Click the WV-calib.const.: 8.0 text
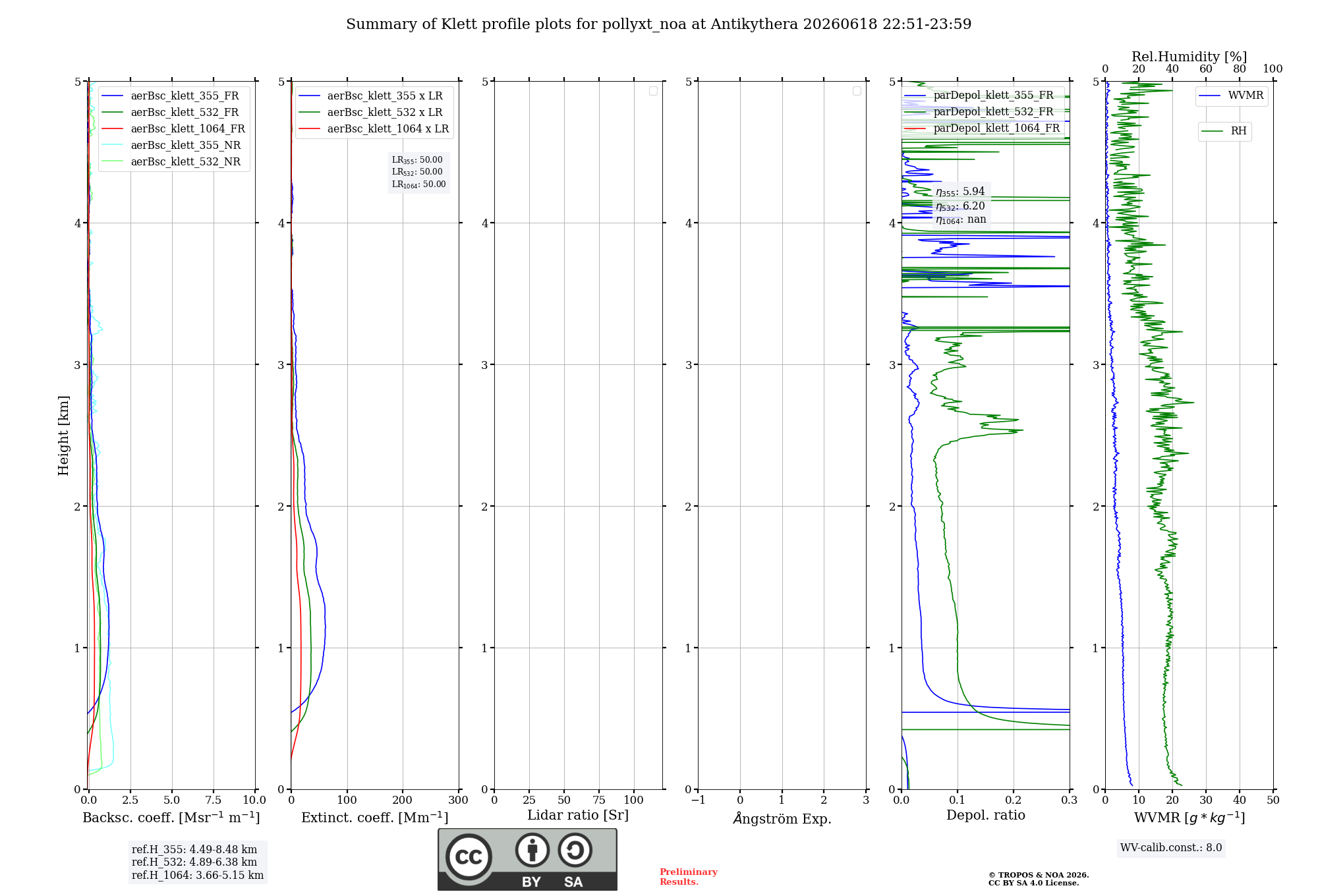The image size is (1318, 896). pos(1171,848)
